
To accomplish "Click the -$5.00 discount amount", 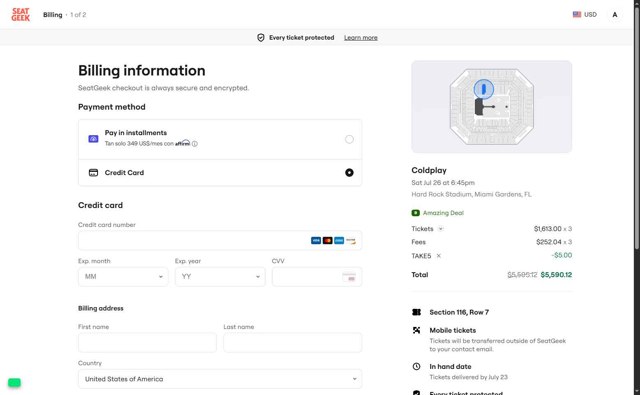I will (562, 255).
